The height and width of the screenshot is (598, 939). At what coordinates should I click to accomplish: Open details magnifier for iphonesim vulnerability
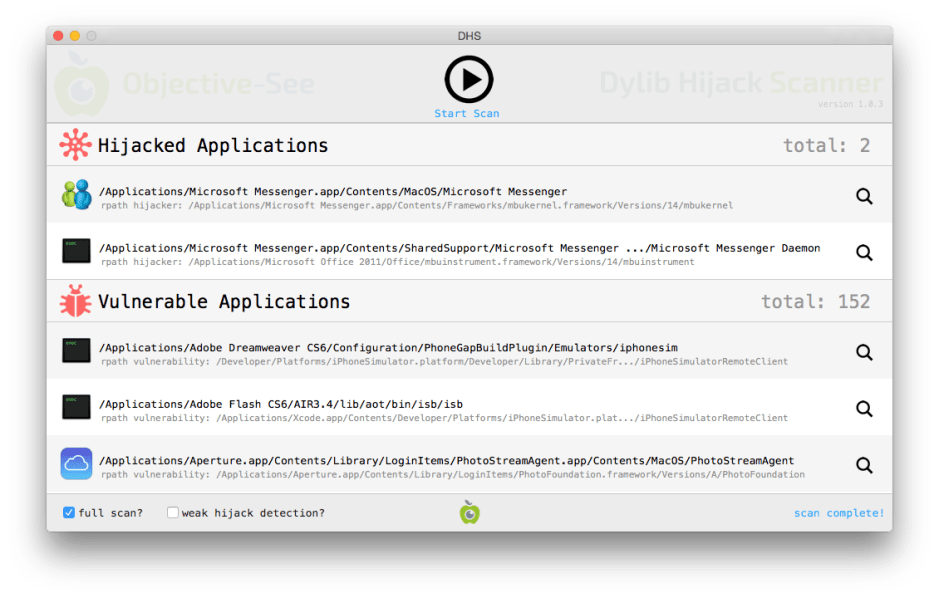click(863, 352)
